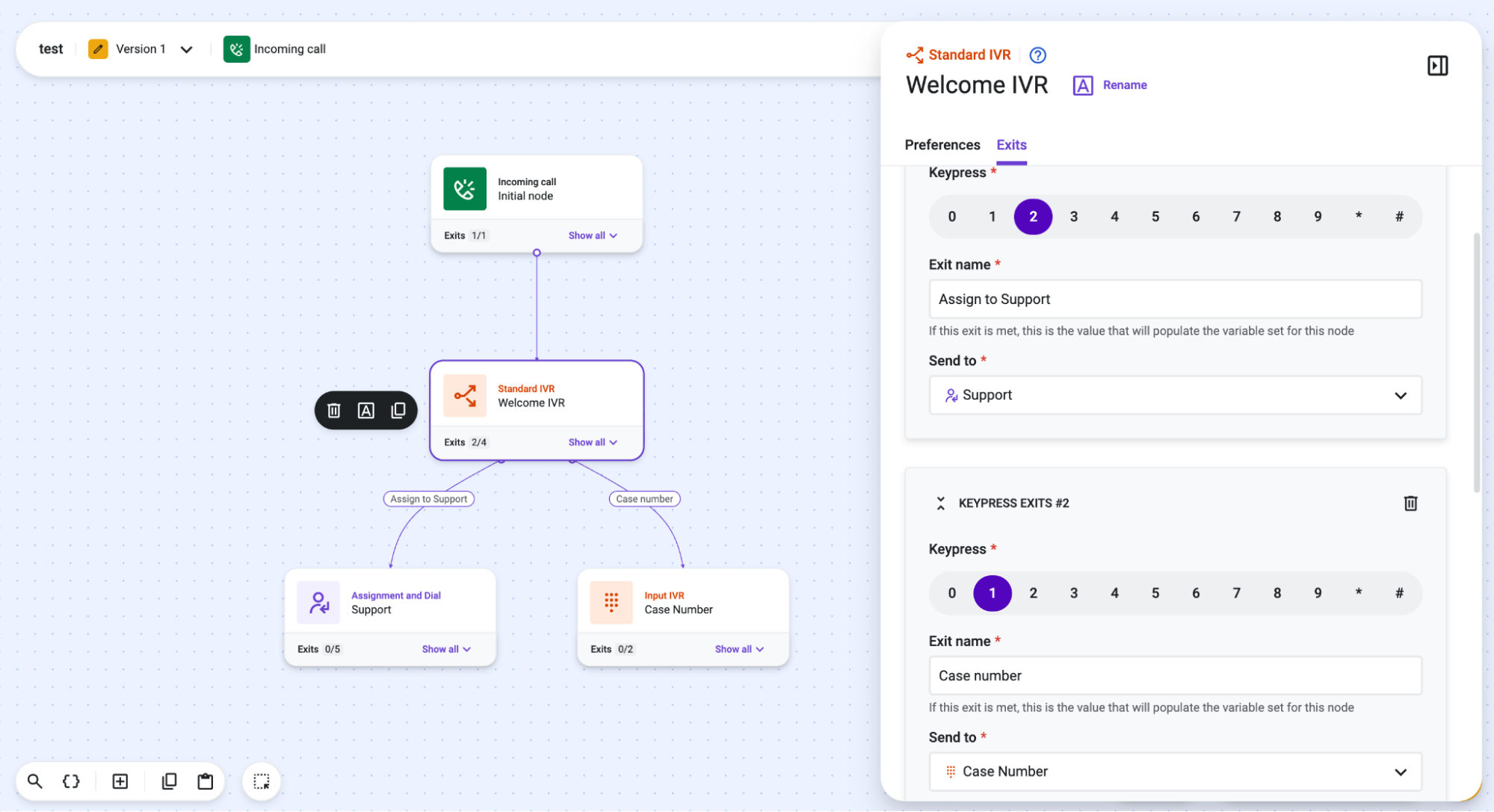Image resolution: width=1494 pixels, height=812 pixels.
Task: Select the Input IVR Case Number node icon
Action: [611, 602]
